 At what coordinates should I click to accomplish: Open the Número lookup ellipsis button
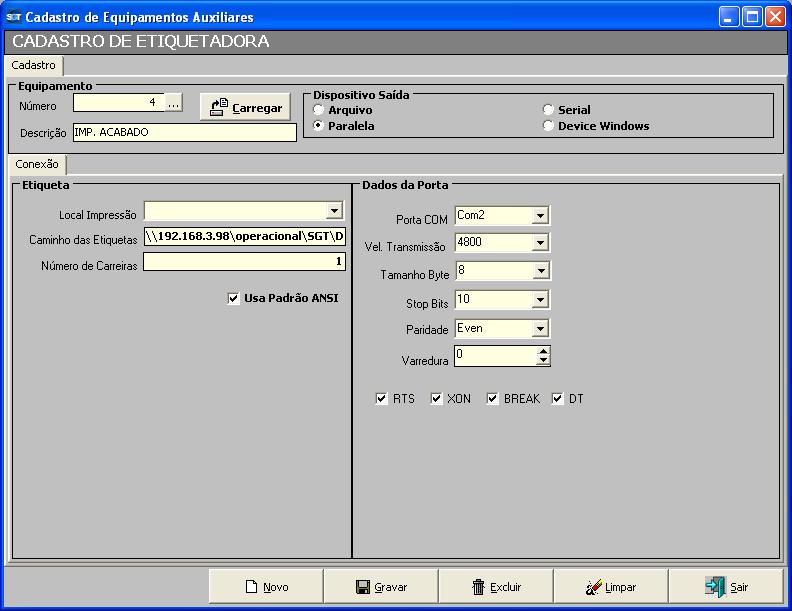click(x=174, y=103)
